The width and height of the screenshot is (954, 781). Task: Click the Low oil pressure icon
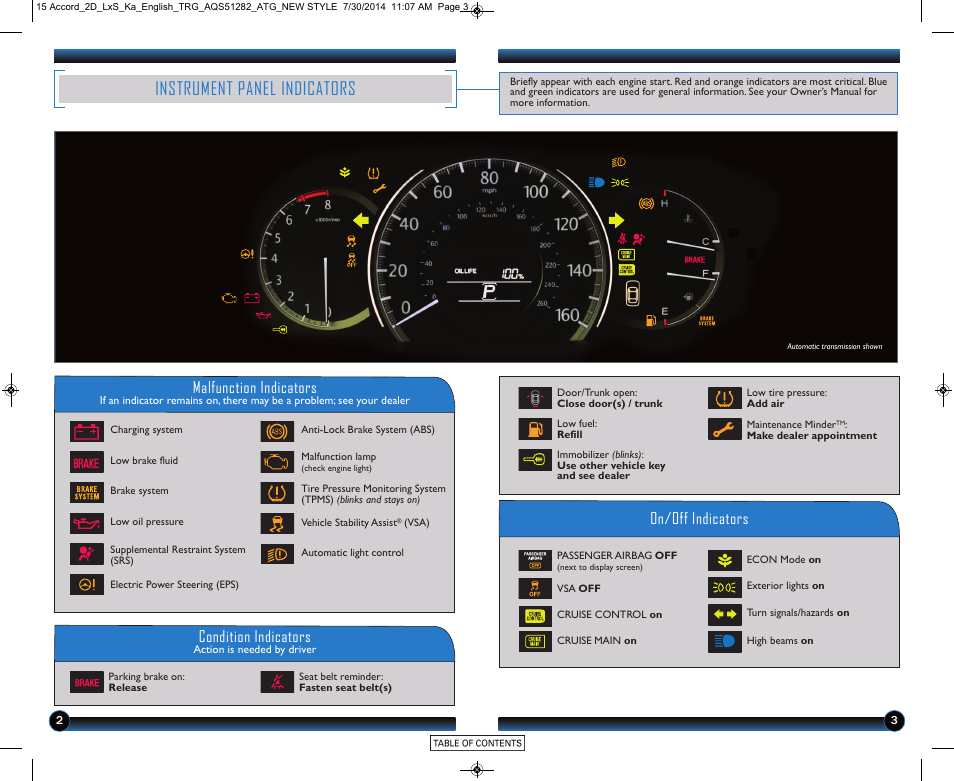tap(86, 523)
